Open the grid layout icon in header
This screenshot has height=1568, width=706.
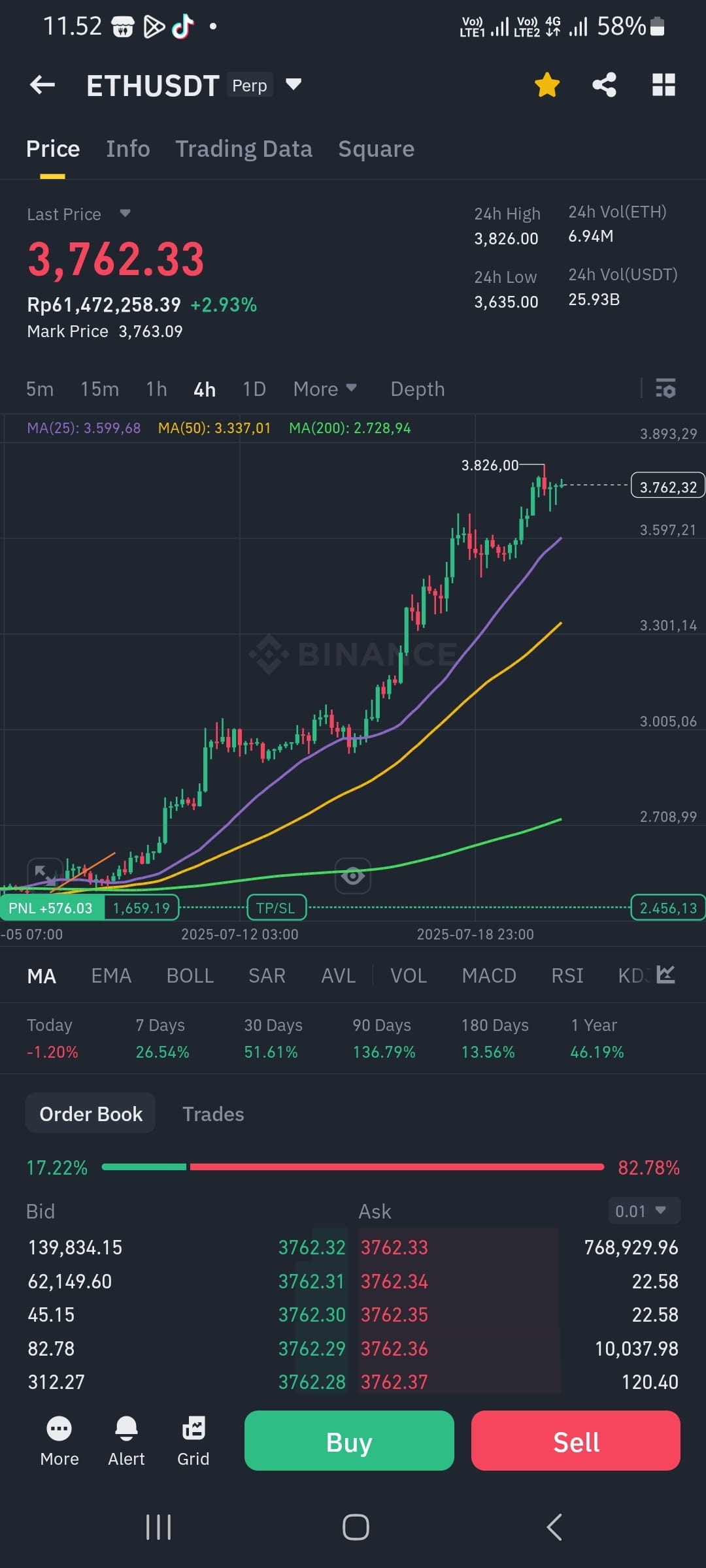(x=664, y=85)
